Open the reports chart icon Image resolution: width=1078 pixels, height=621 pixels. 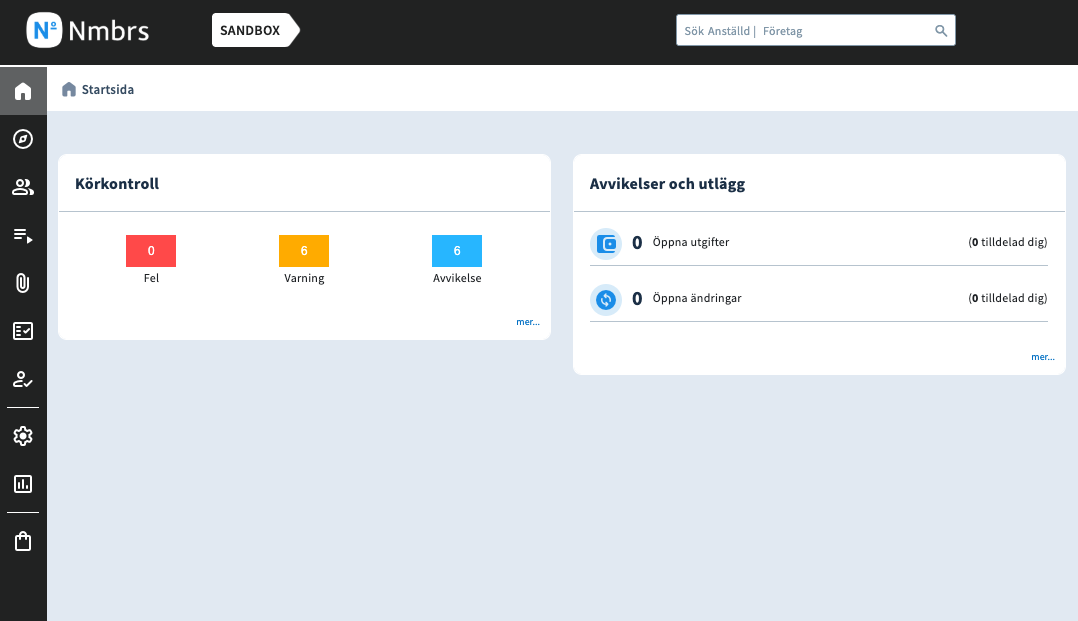pos(23,484)
